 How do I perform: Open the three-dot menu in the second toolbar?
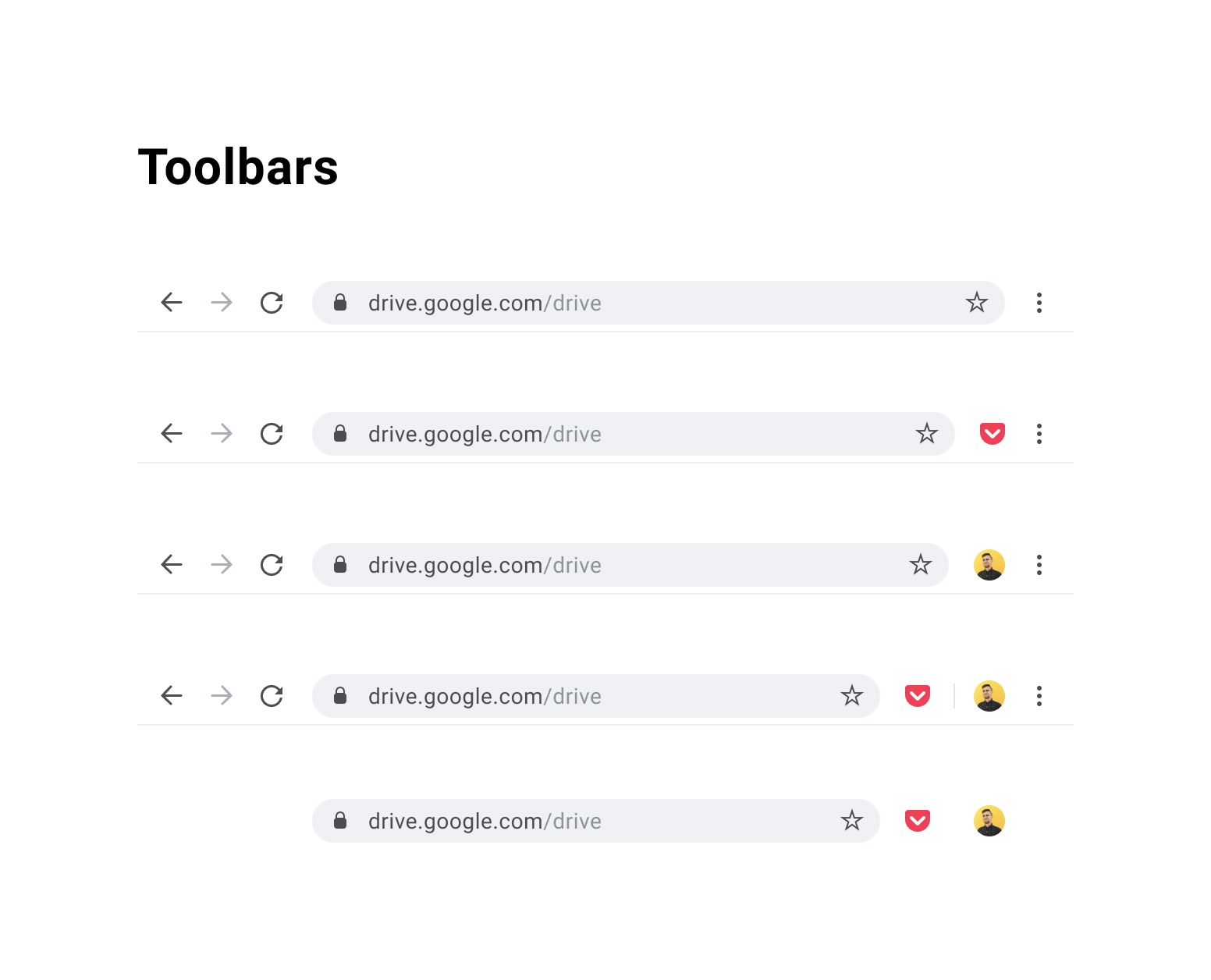point(1039,434)
